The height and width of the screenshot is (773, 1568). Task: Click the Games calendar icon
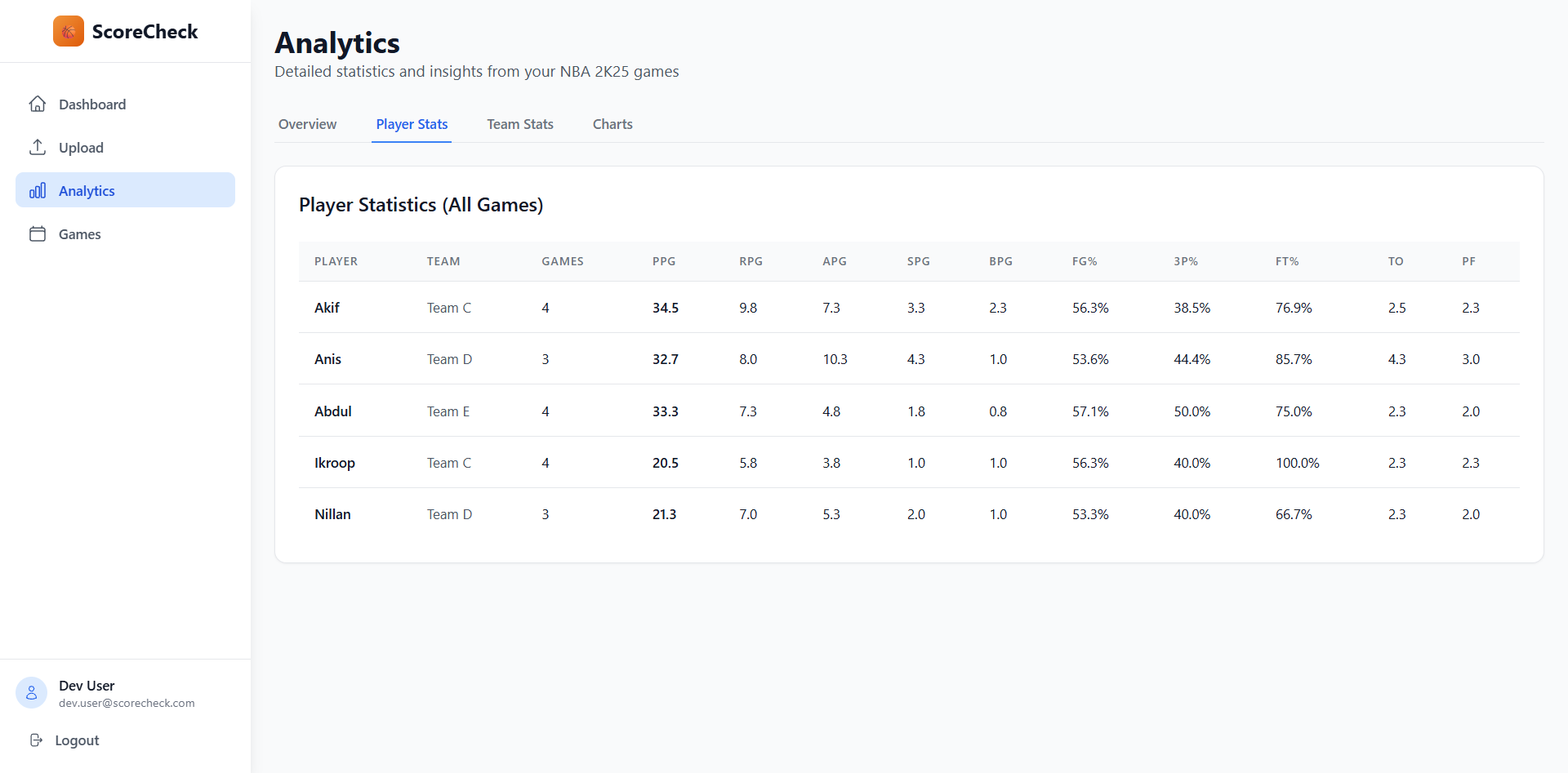[38, 234]
